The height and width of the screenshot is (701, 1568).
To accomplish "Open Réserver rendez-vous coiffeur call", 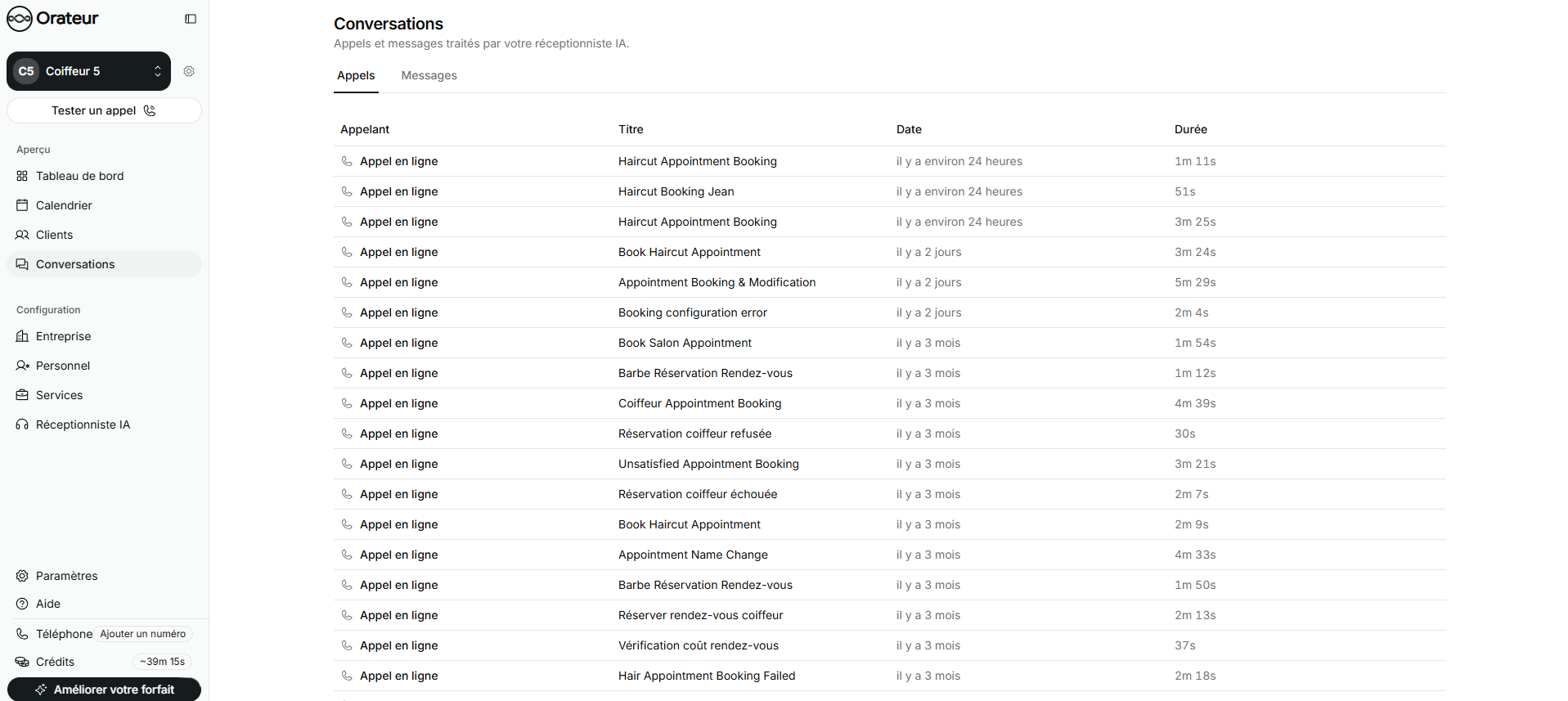I will [x=890, y=615].
